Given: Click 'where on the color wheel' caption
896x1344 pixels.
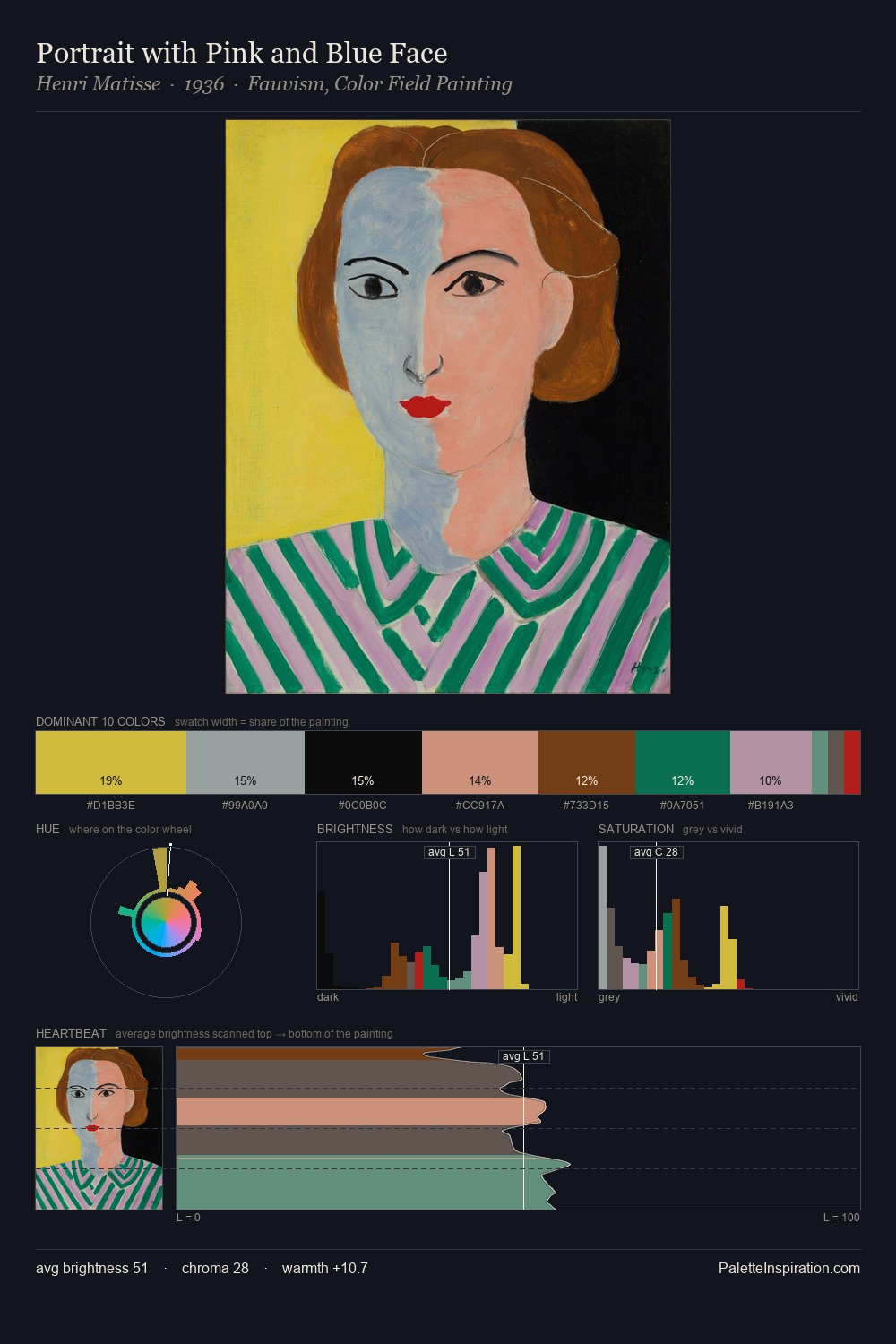Looking at the screenshot, I should coord(130,830).
